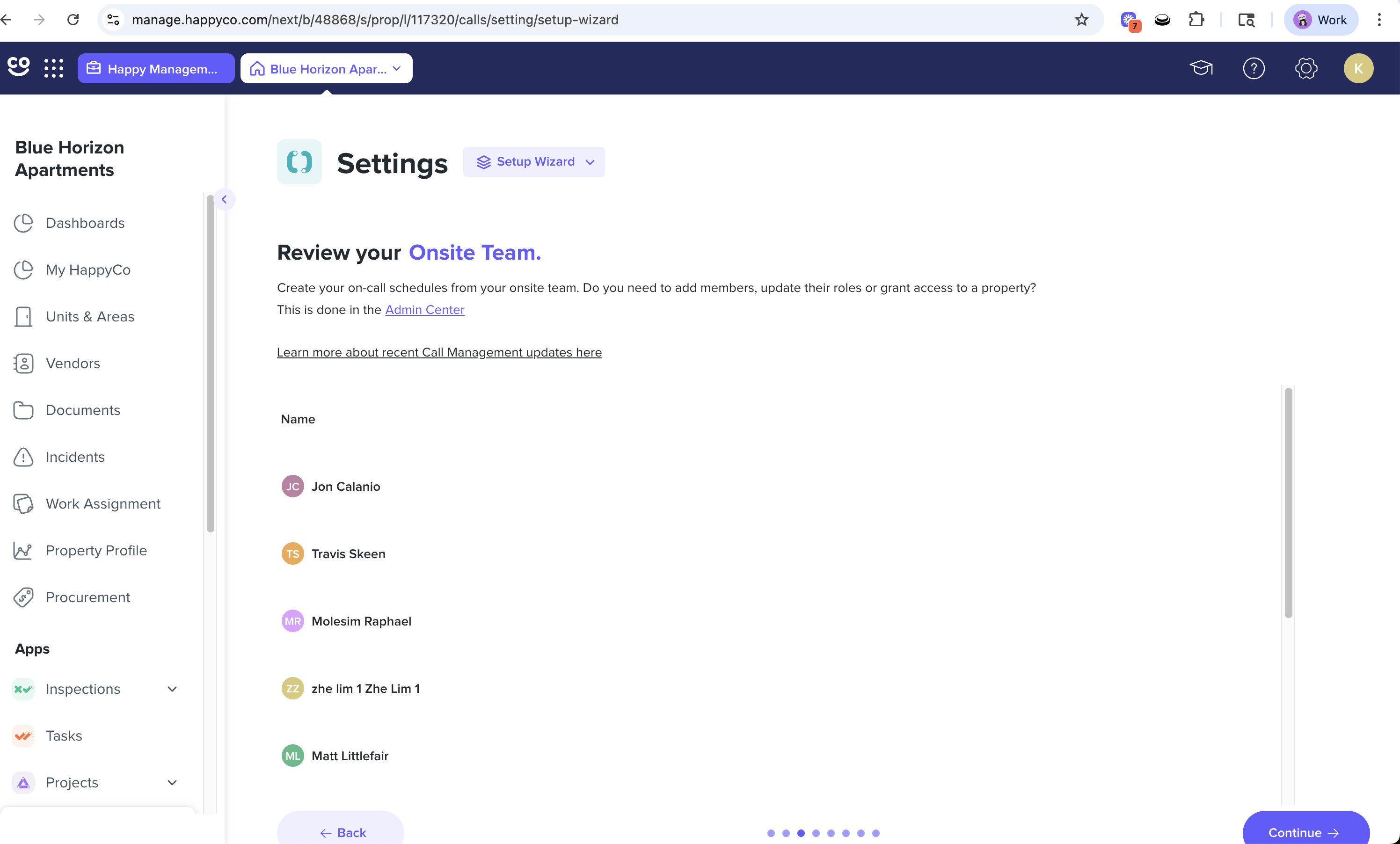Viewport: 1400px width, 844px height.
Task: Select the zhe lim 1 Zhe Lim 1 row
Action: [779, 688]
